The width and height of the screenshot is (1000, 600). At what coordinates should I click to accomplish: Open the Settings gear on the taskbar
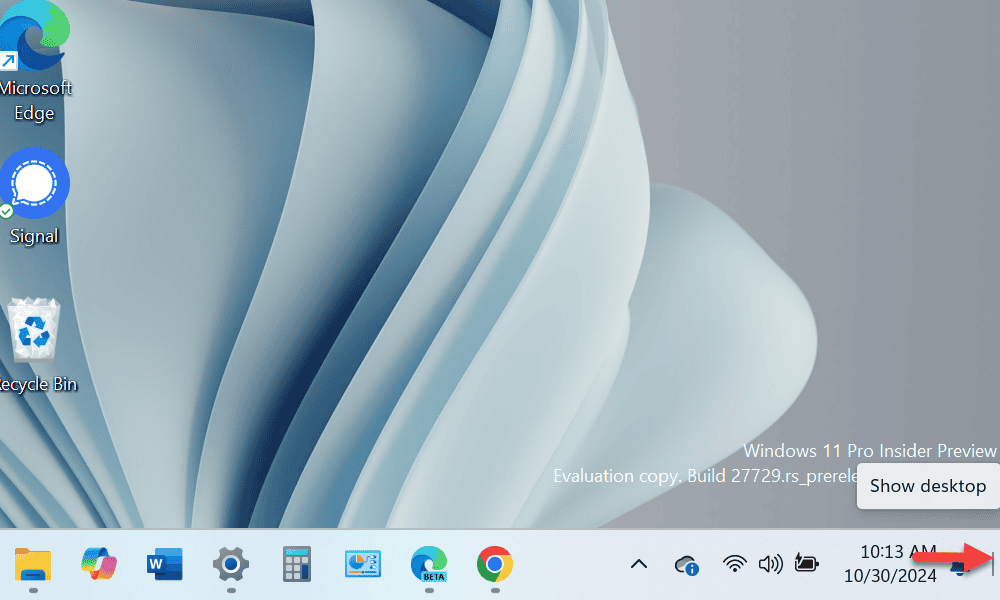[231, 564]
